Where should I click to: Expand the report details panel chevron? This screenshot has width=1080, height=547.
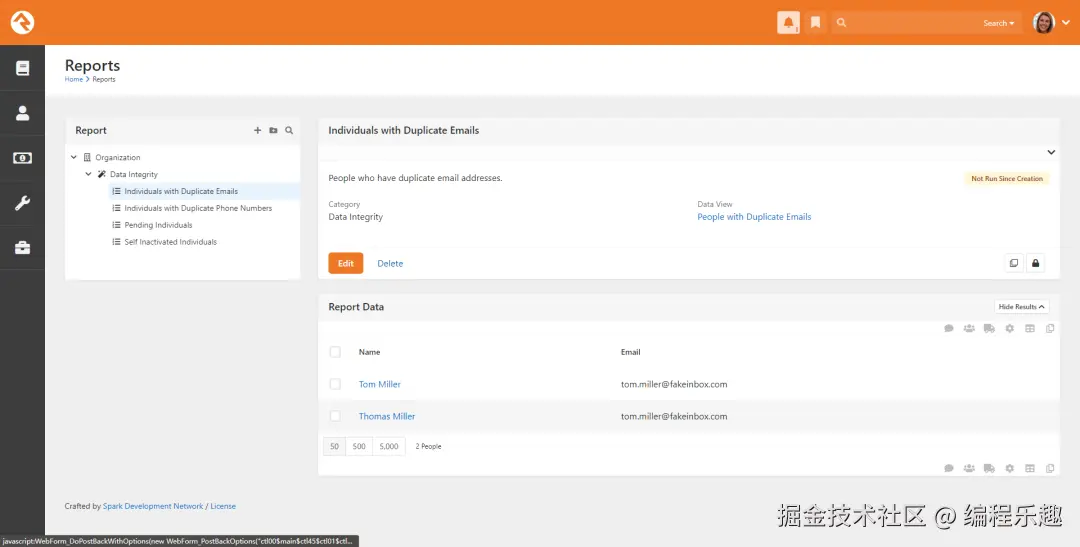click(x=1051, y=152)
